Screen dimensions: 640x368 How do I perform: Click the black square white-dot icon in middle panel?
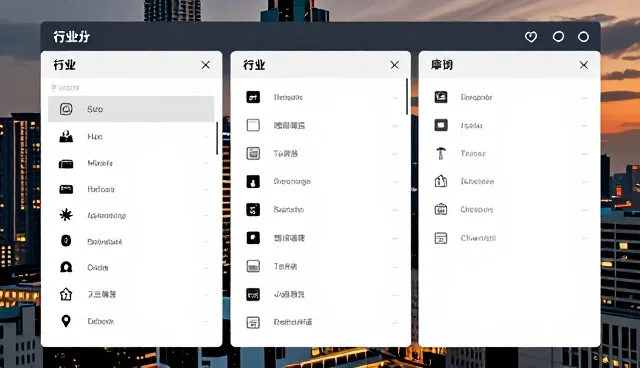click(x=253, y=237)
